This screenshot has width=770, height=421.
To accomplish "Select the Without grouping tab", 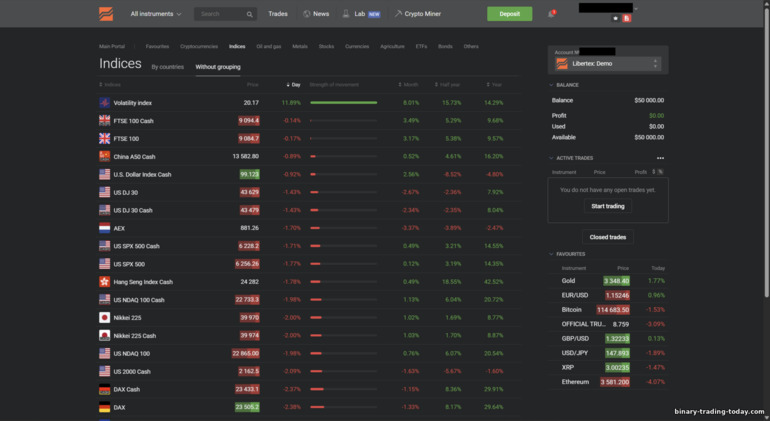I will (x=218, y=67).
